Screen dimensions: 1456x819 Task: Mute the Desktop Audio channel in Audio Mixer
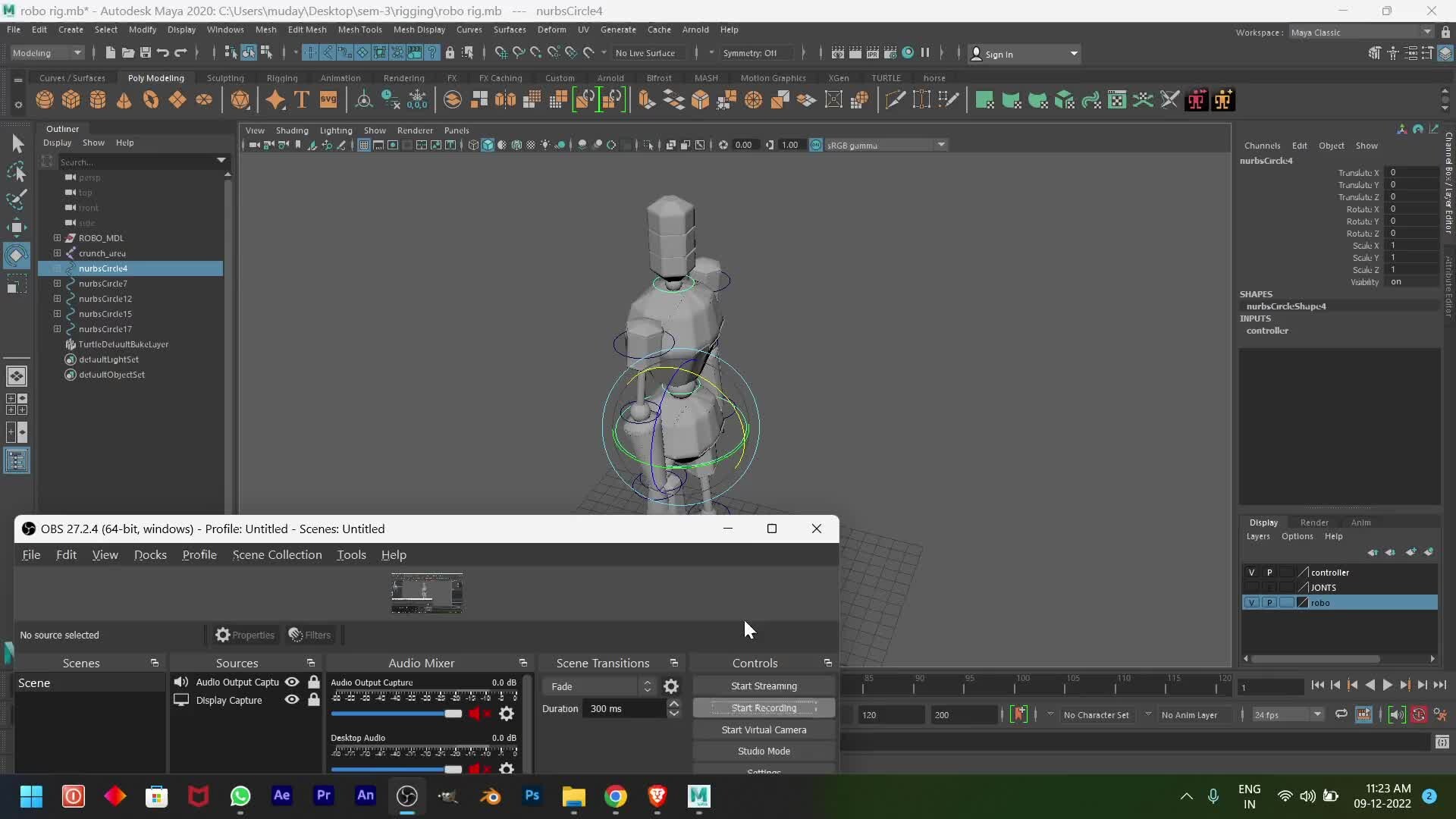[x=475, y=768]
